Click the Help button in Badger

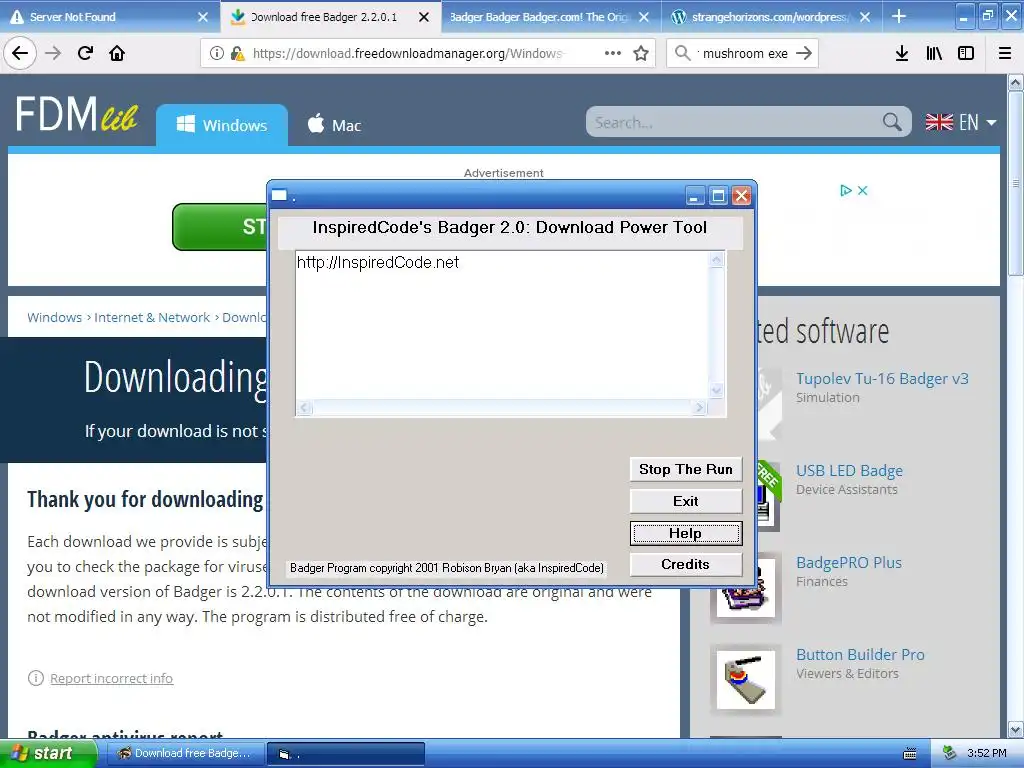(686, 533)
